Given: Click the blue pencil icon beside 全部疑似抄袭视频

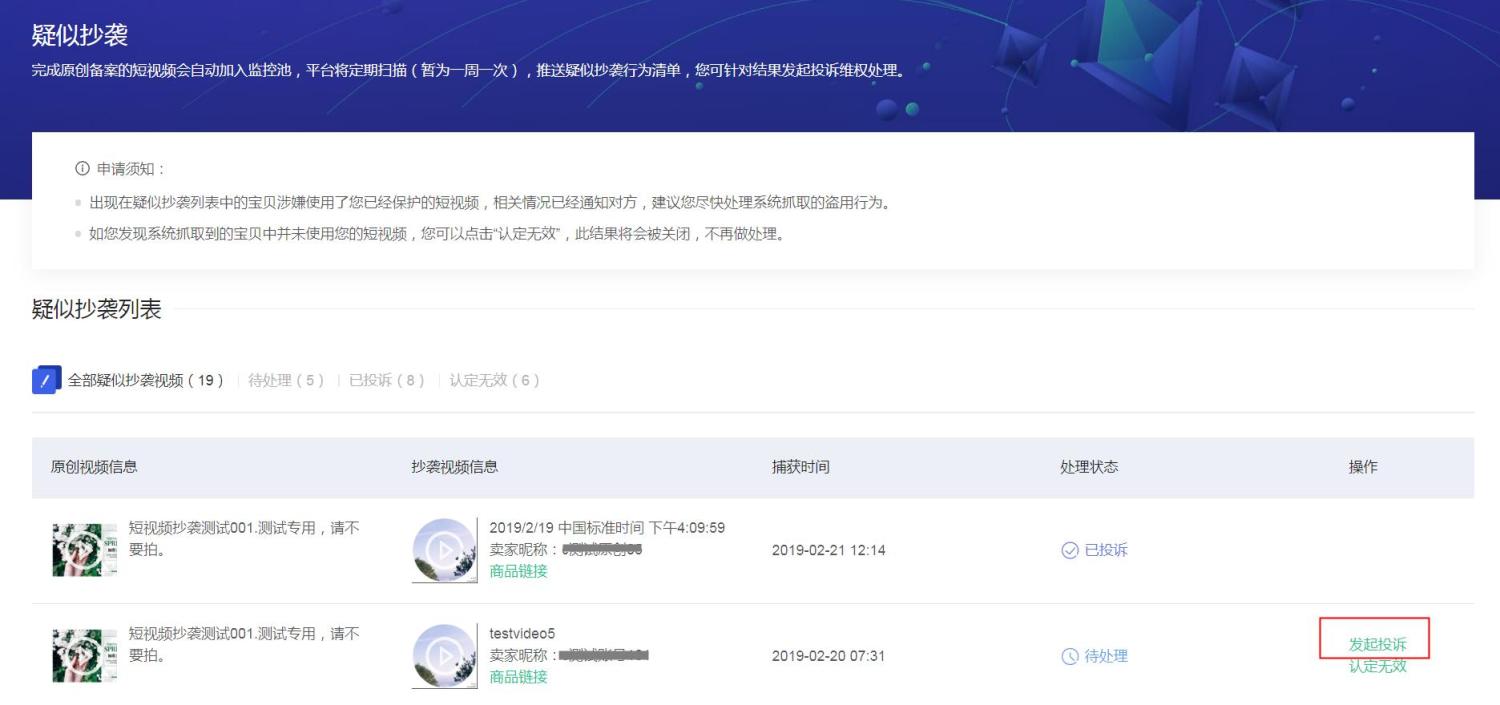Looking at the screenshot, I should coord(47,380).
